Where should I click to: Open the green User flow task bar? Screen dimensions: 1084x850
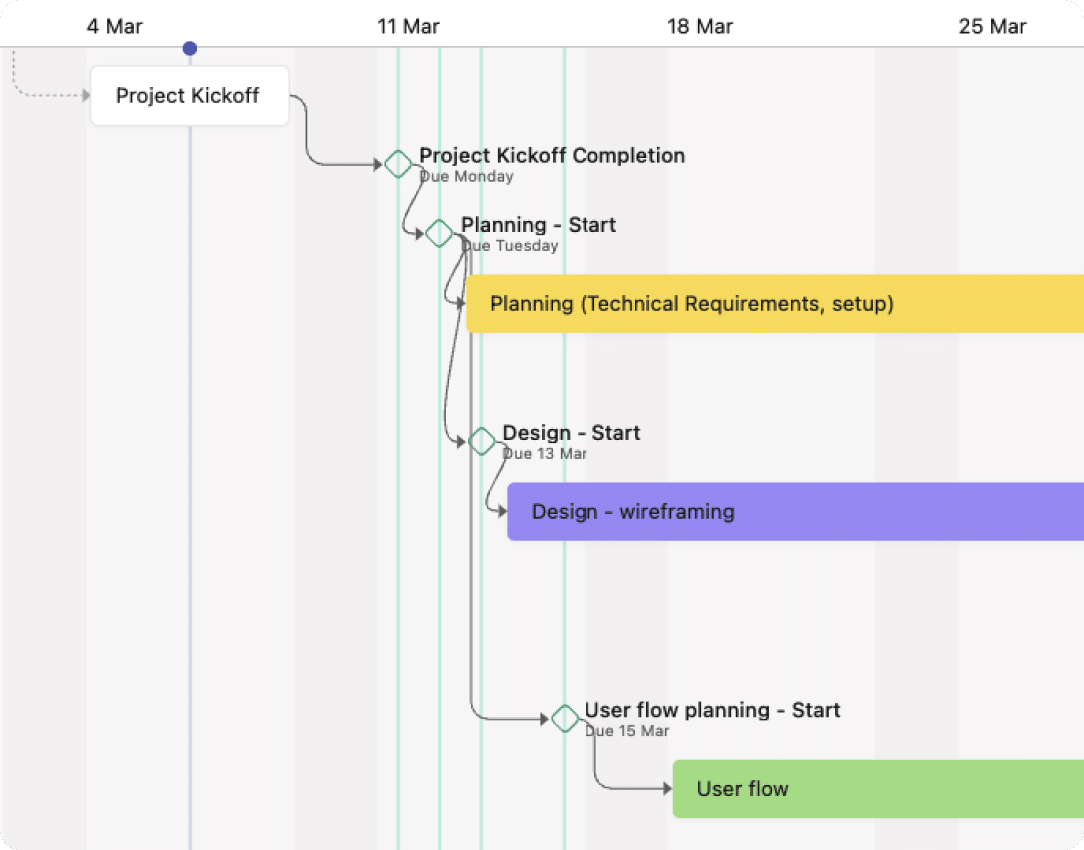pyautogui.click(x=878, y=788)
